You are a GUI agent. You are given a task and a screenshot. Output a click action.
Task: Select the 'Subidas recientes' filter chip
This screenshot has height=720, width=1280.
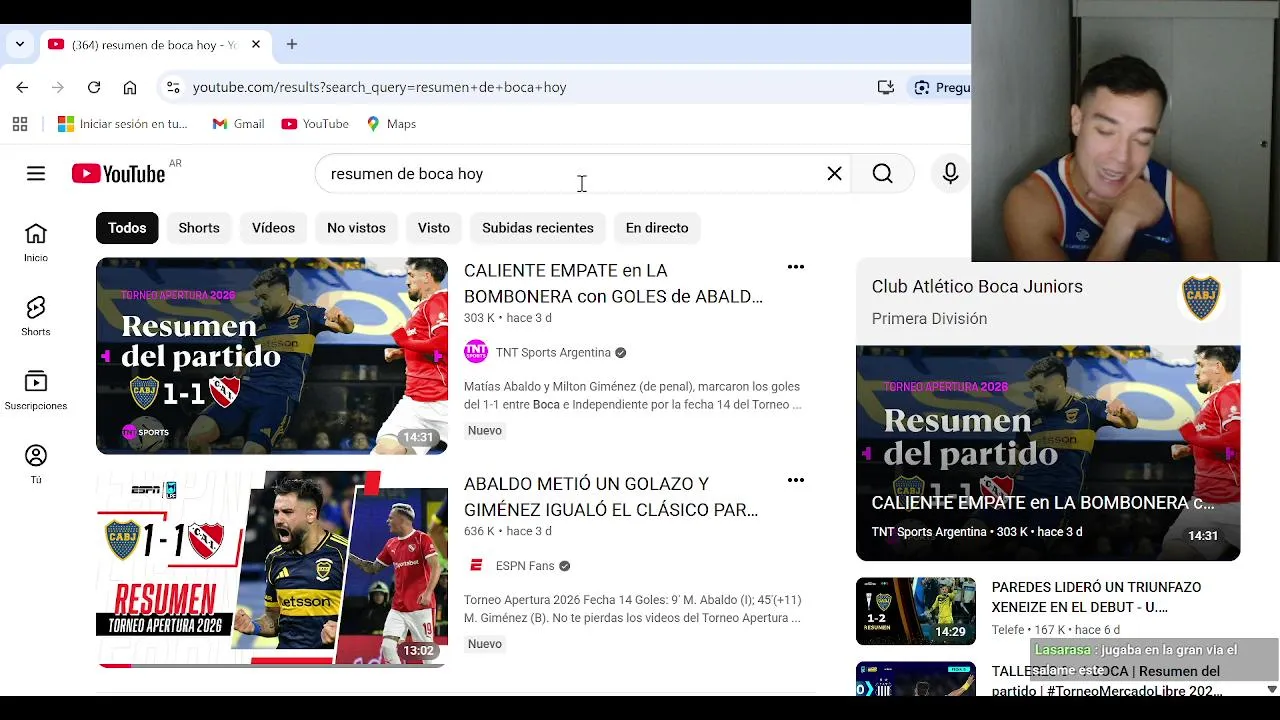pyautogui.click(x=538, y=228)
